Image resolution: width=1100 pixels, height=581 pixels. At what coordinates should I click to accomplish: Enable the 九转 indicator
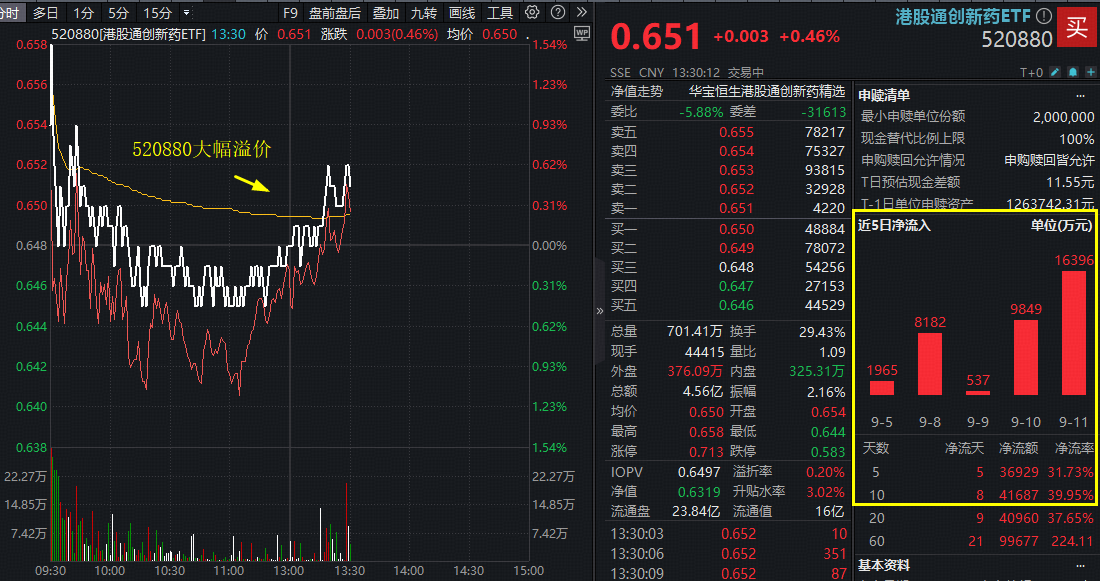click(x=424, y=13)
